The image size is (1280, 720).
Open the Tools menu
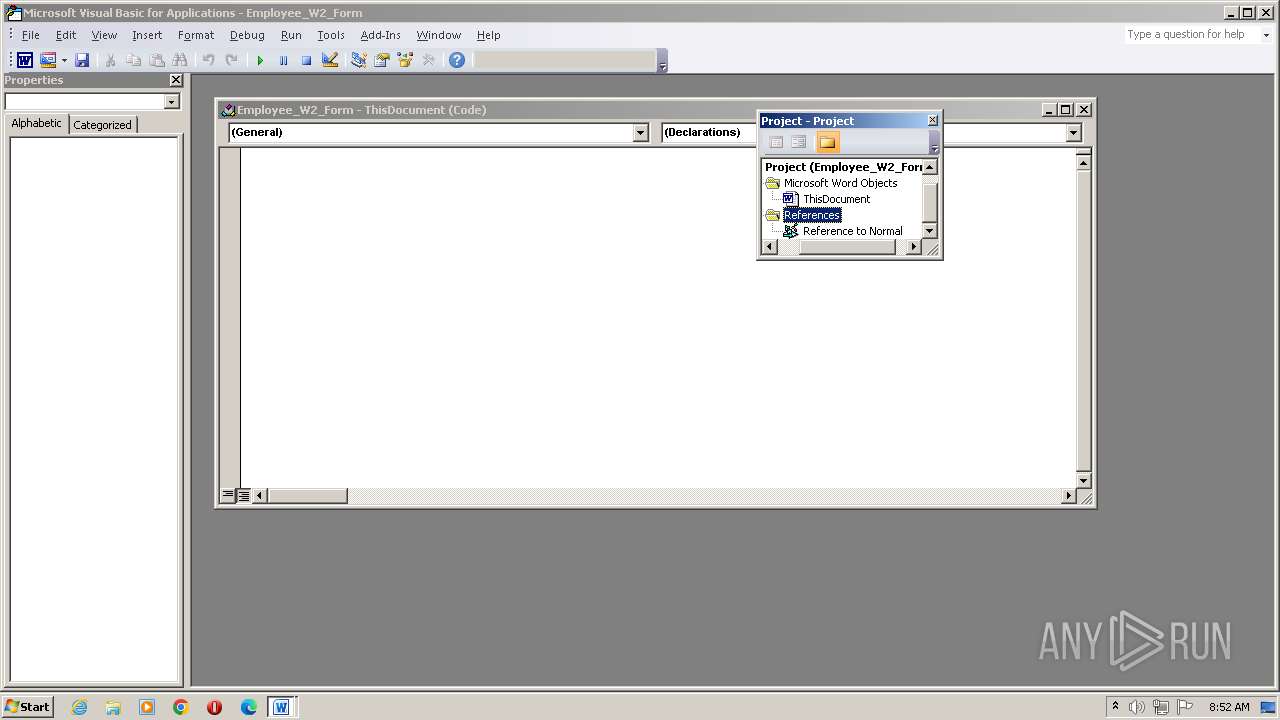[331, 35]
